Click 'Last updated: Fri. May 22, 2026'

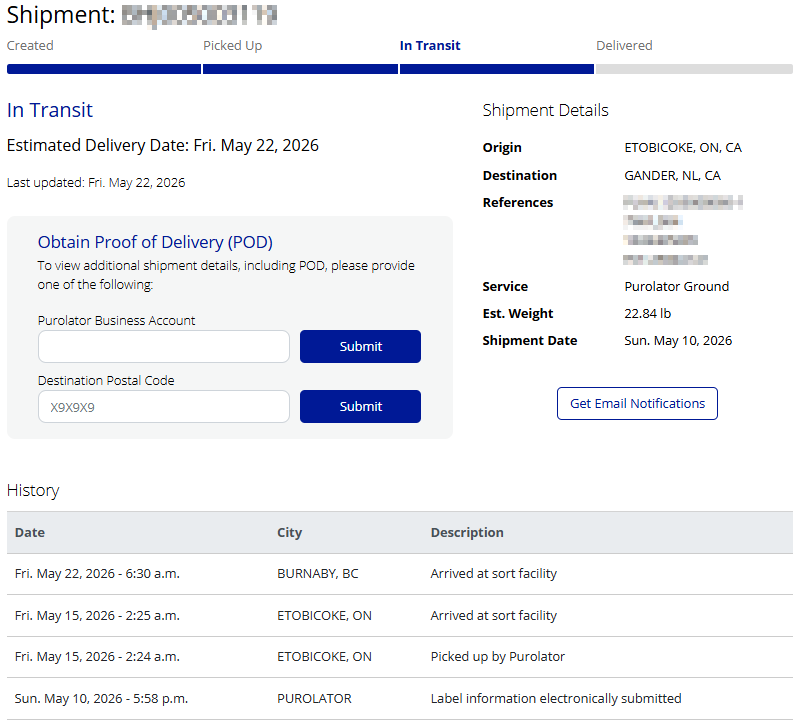(96, 183)
